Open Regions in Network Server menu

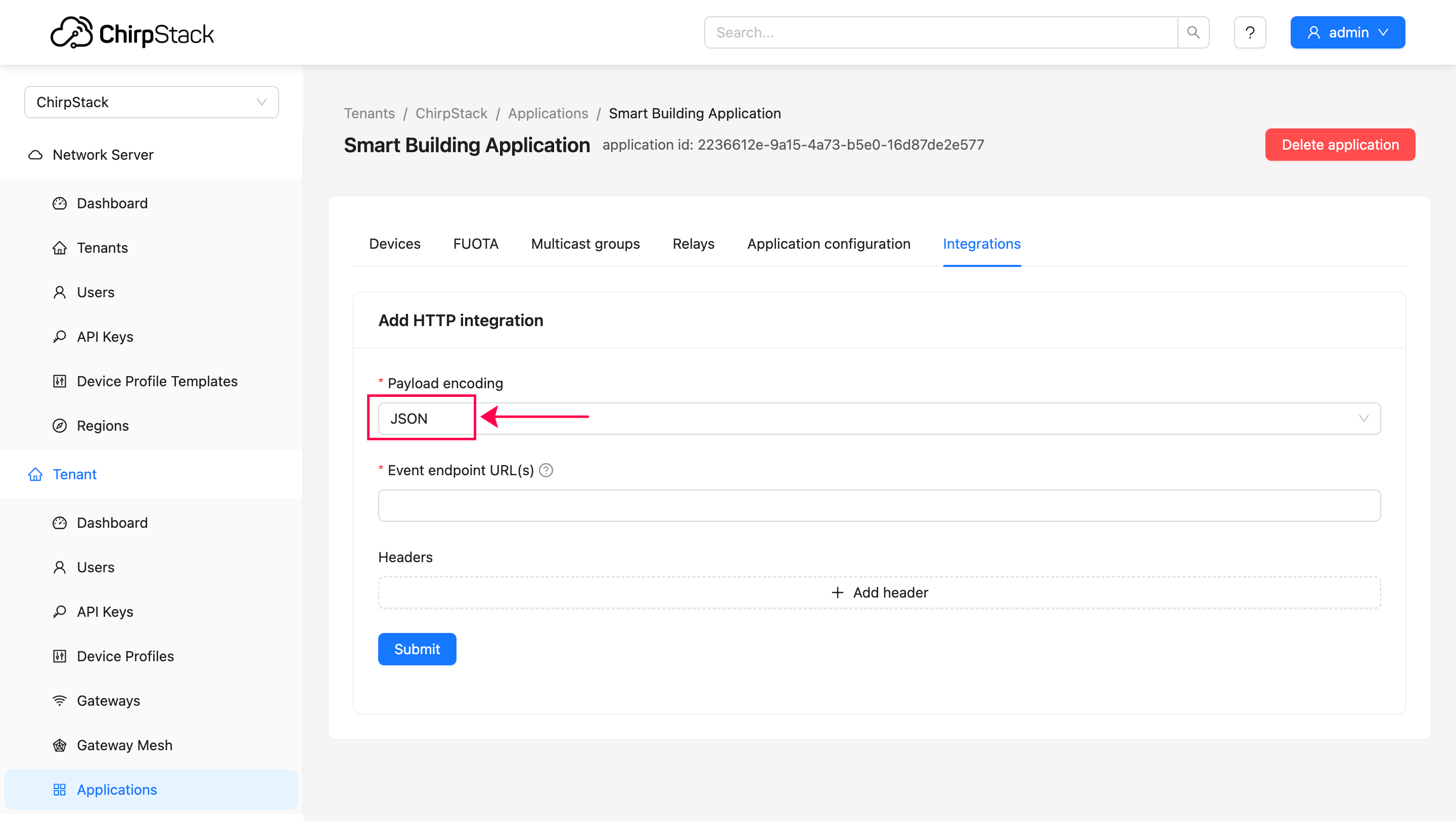[102, 426]
